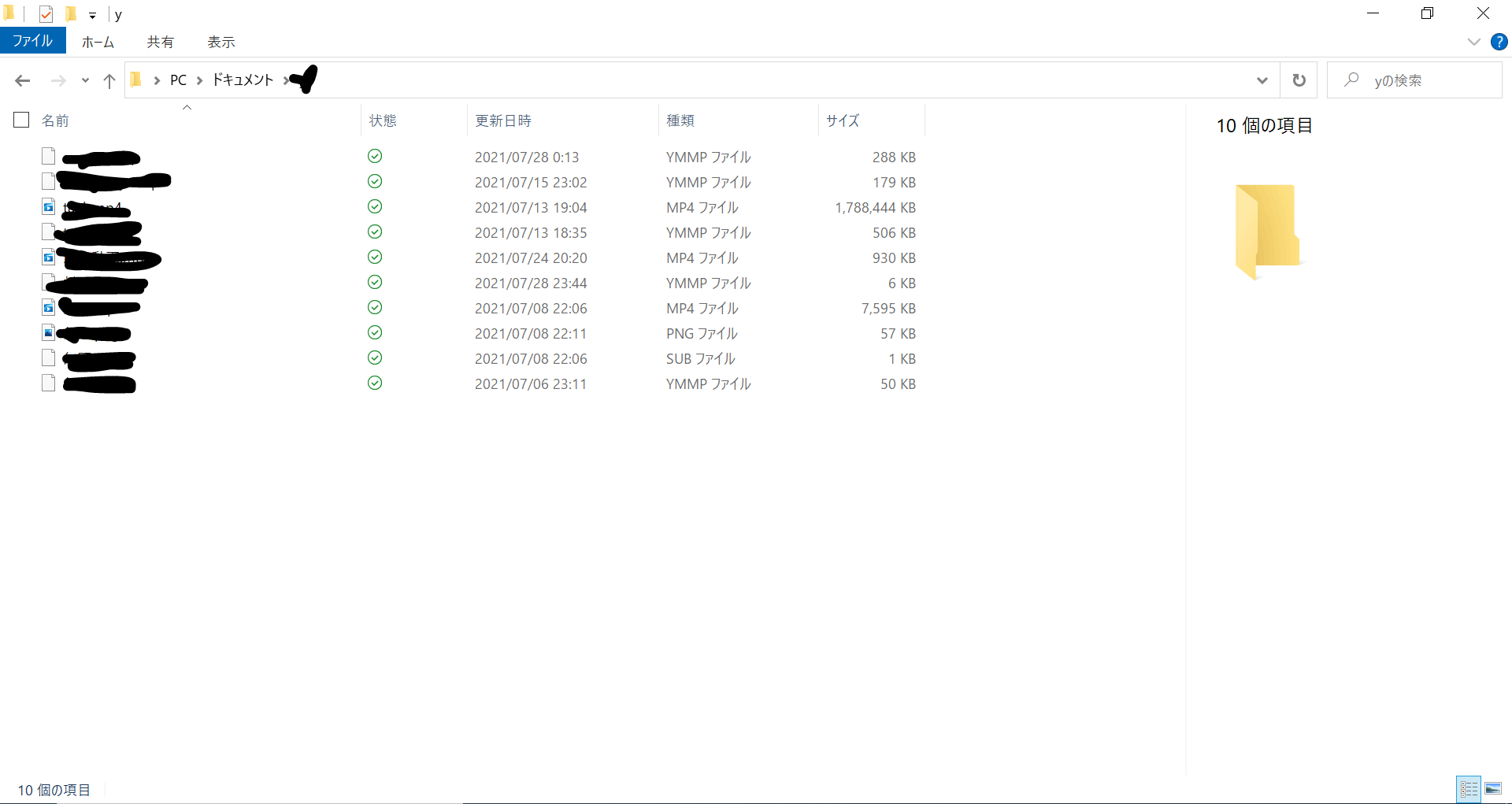Navigate to PC in breadcrumb
1512x804 pixels.
178,80
